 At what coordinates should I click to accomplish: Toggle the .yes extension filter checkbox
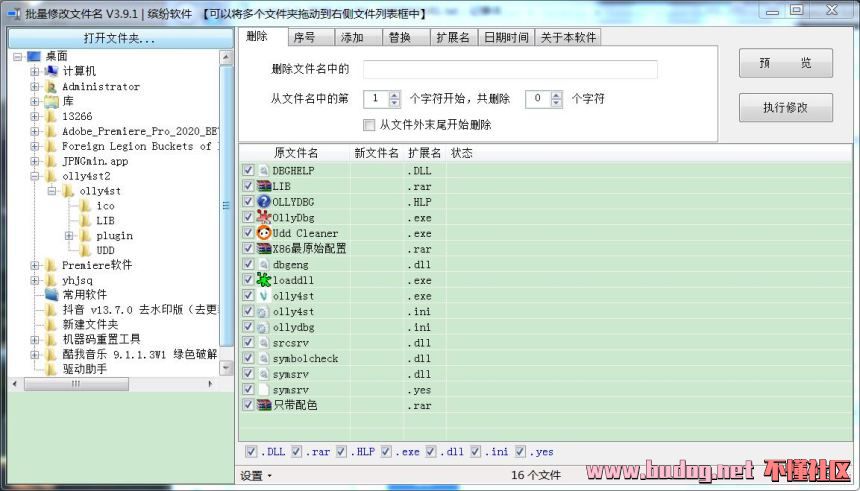[x=520, y=452]
